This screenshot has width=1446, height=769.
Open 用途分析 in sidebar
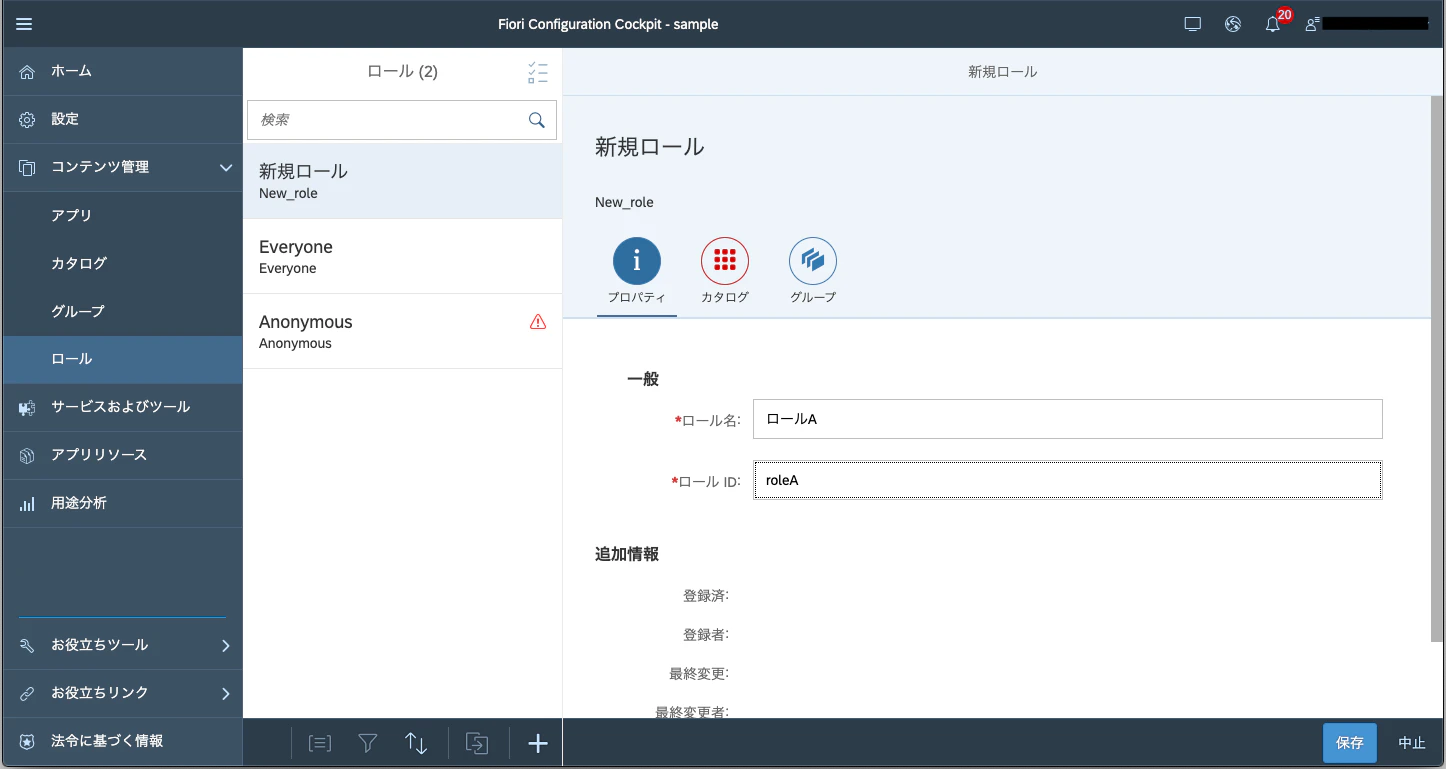122,503
